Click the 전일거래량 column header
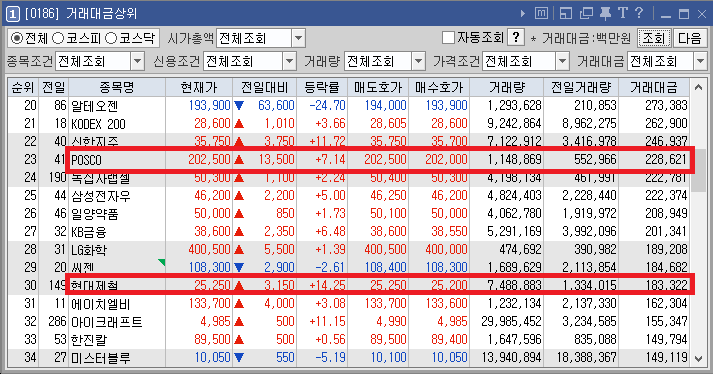 click(x=581, y=87)
